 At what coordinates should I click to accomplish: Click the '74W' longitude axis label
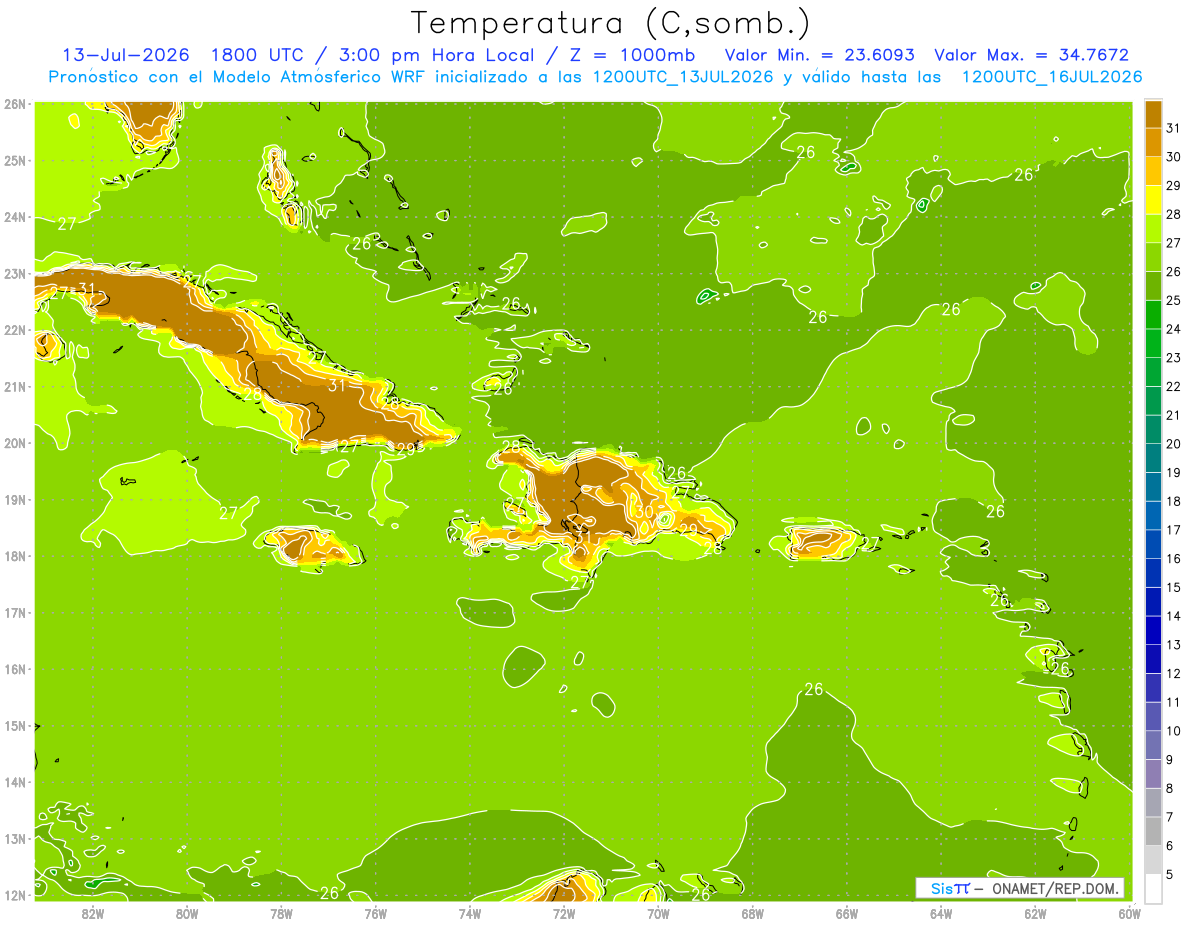[x=470, y=913]
